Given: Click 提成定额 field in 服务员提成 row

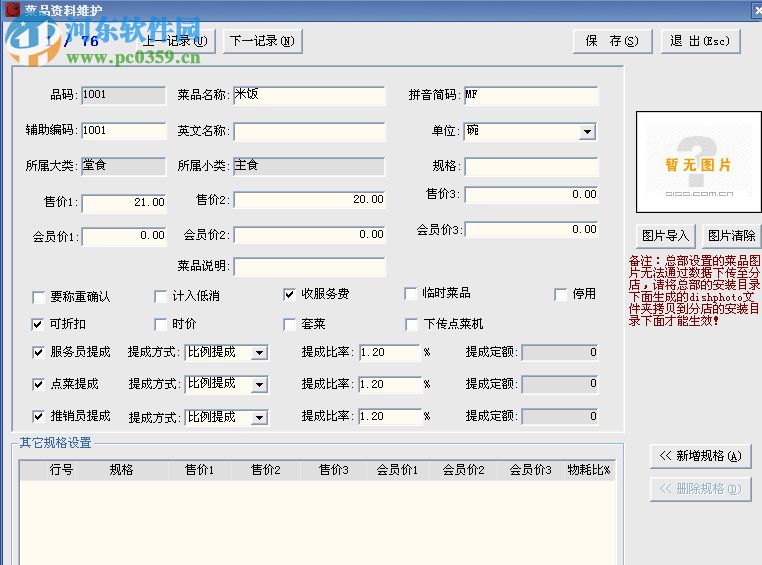Looking at the screenshot, I should (x=560, y=353).
